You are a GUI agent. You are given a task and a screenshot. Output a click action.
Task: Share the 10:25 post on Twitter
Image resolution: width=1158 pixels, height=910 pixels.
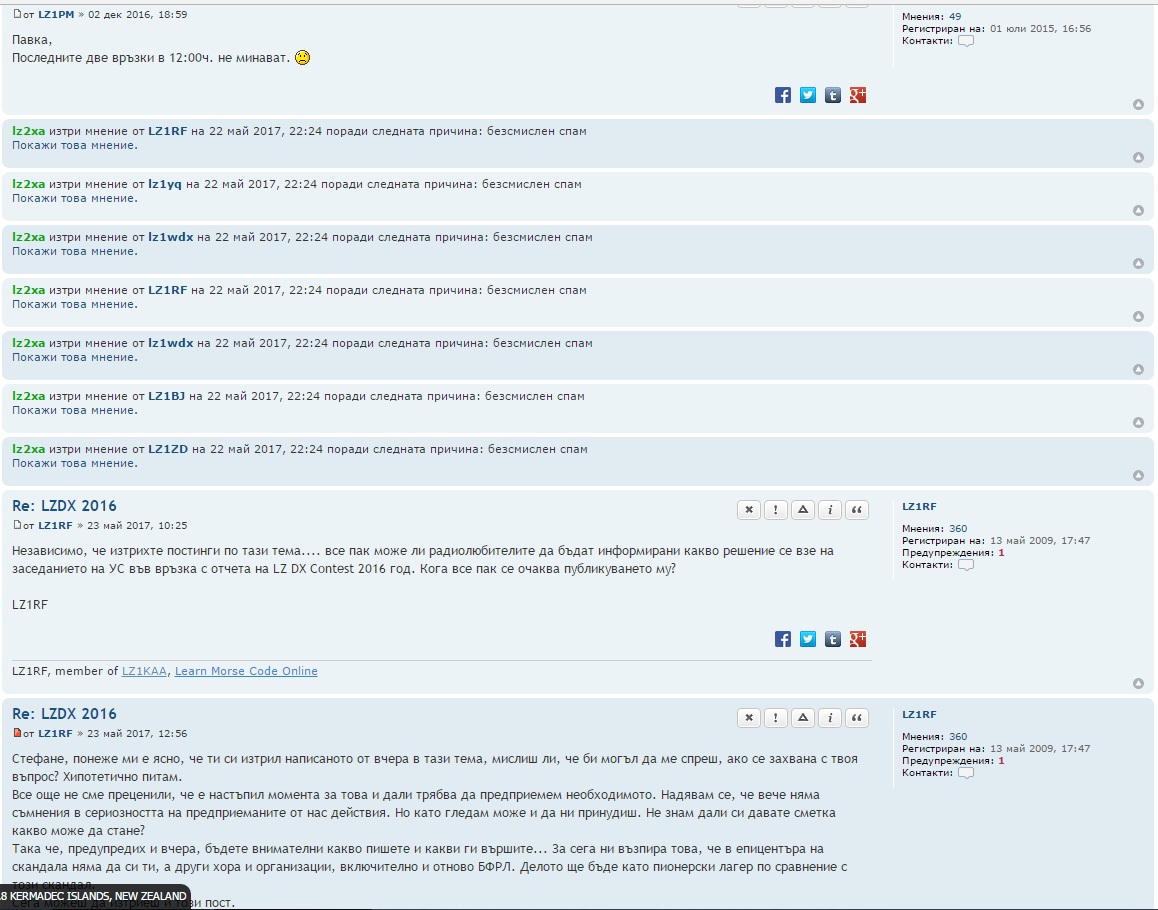(x=808, y=639)
